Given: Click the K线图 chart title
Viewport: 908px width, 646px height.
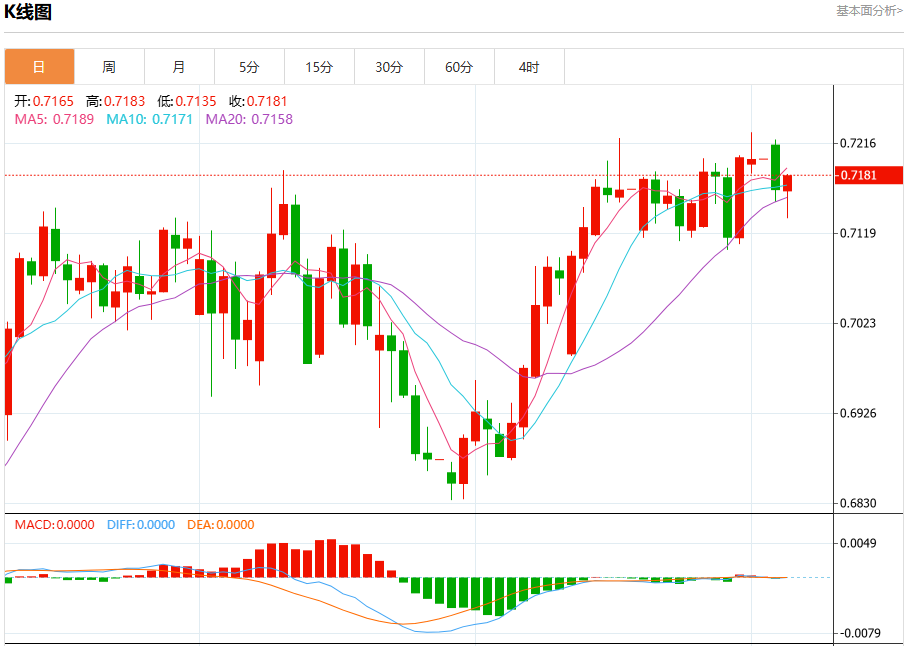Looking at the screenshot, I should click(x=28, y=12).
